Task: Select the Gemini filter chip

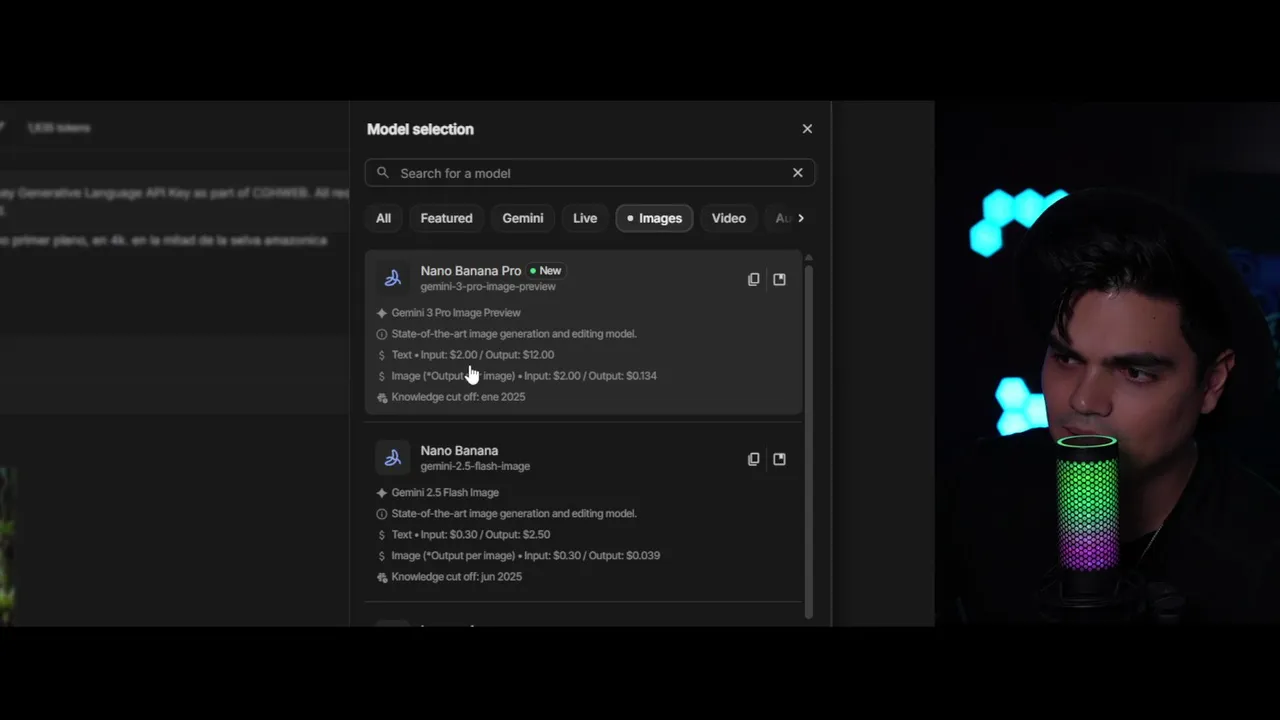Action: point(523,218)
